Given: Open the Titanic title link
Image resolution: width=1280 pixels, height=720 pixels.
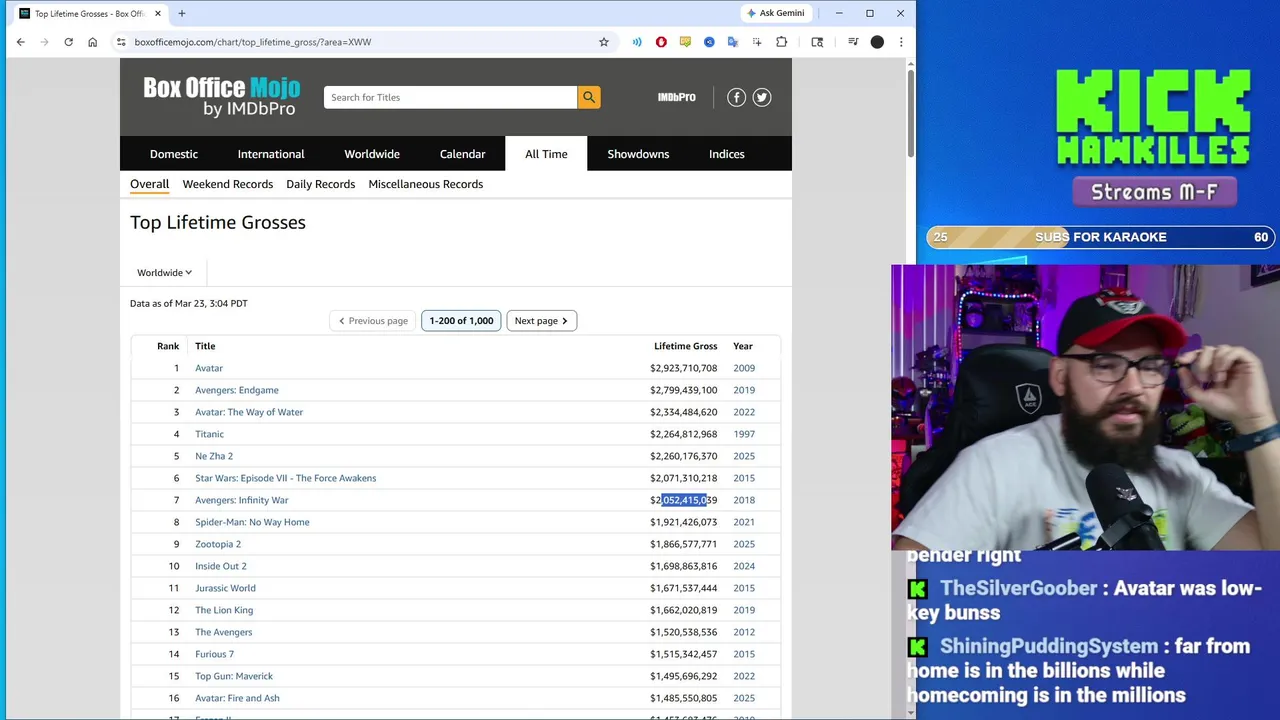Looking at the screenshot, I should point(209,434).
